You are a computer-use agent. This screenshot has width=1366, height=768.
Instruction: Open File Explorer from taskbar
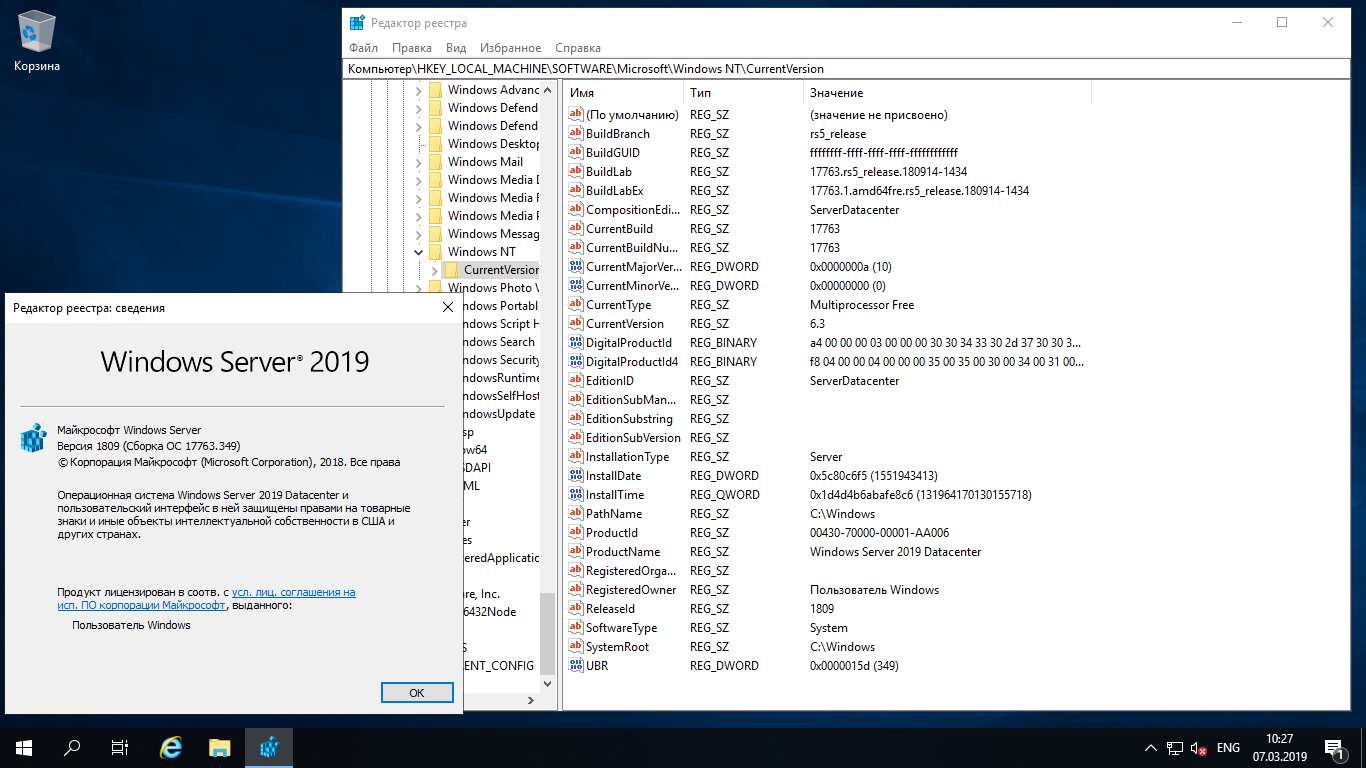[x=220, y=748]
